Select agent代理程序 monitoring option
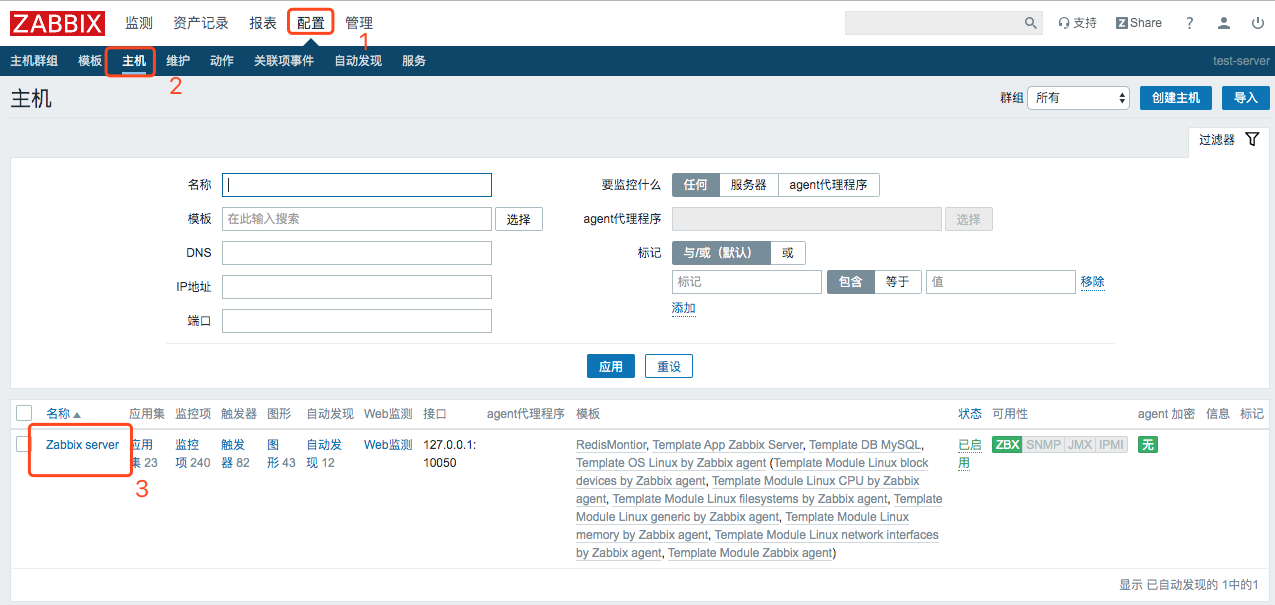This screenshot has height=605, width=1275. pyautogui.click(x=828, y=185)
